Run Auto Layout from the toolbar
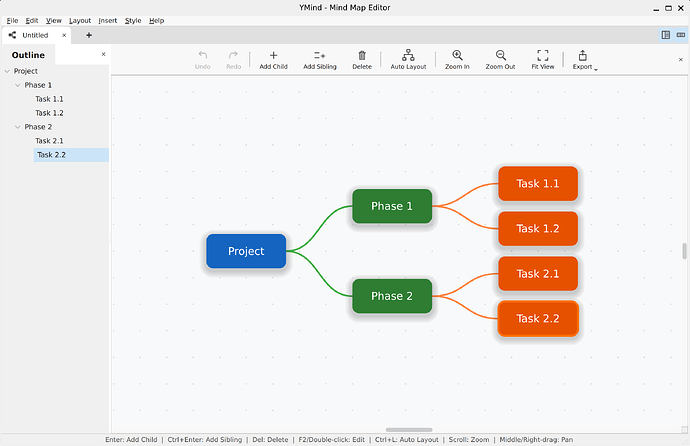The width and height of the screenshot is (690, 446). (x=408, y=60)
